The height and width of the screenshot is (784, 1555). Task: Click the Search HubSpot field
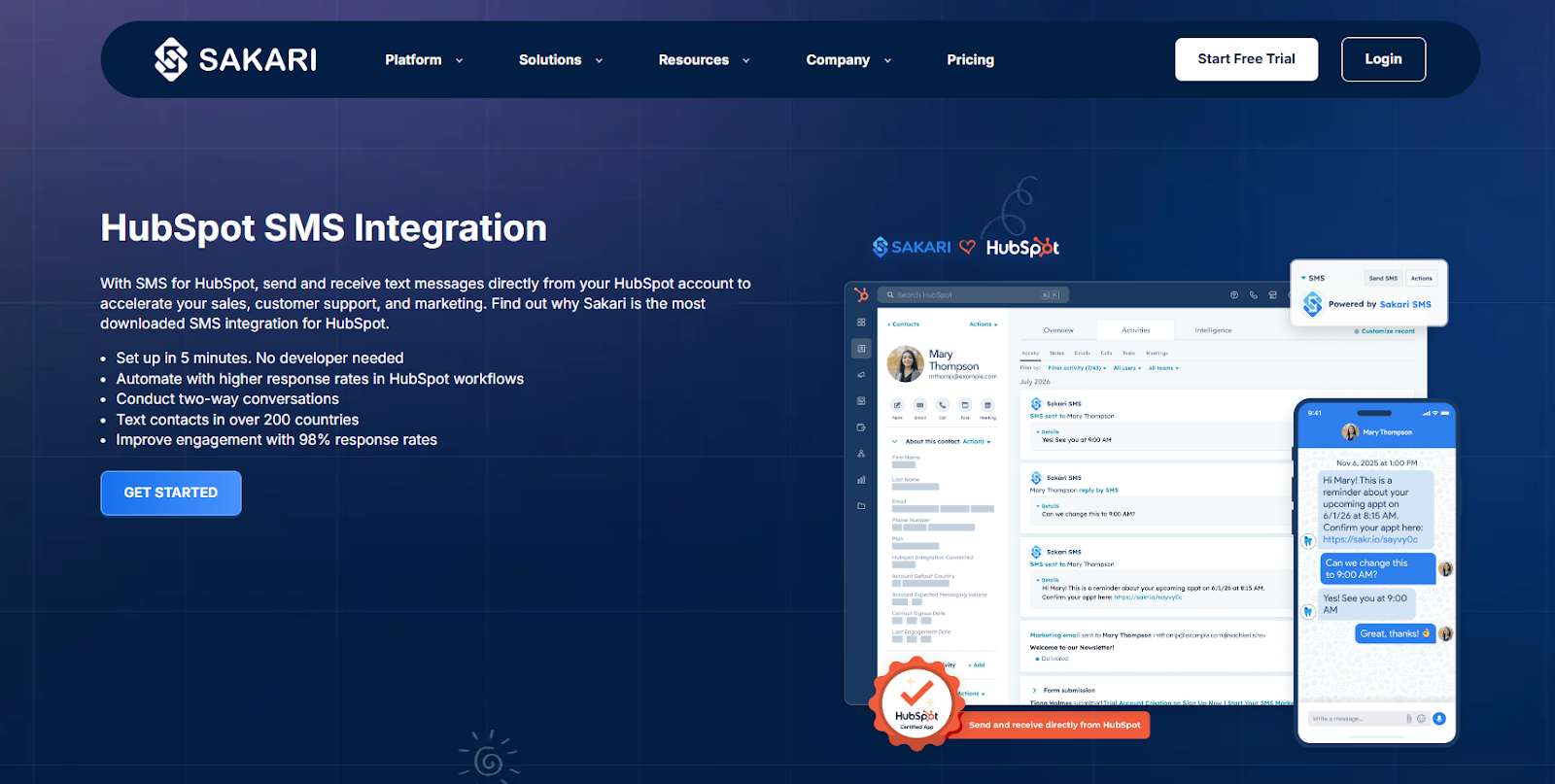pyautogui.click(x=972, y=294)
